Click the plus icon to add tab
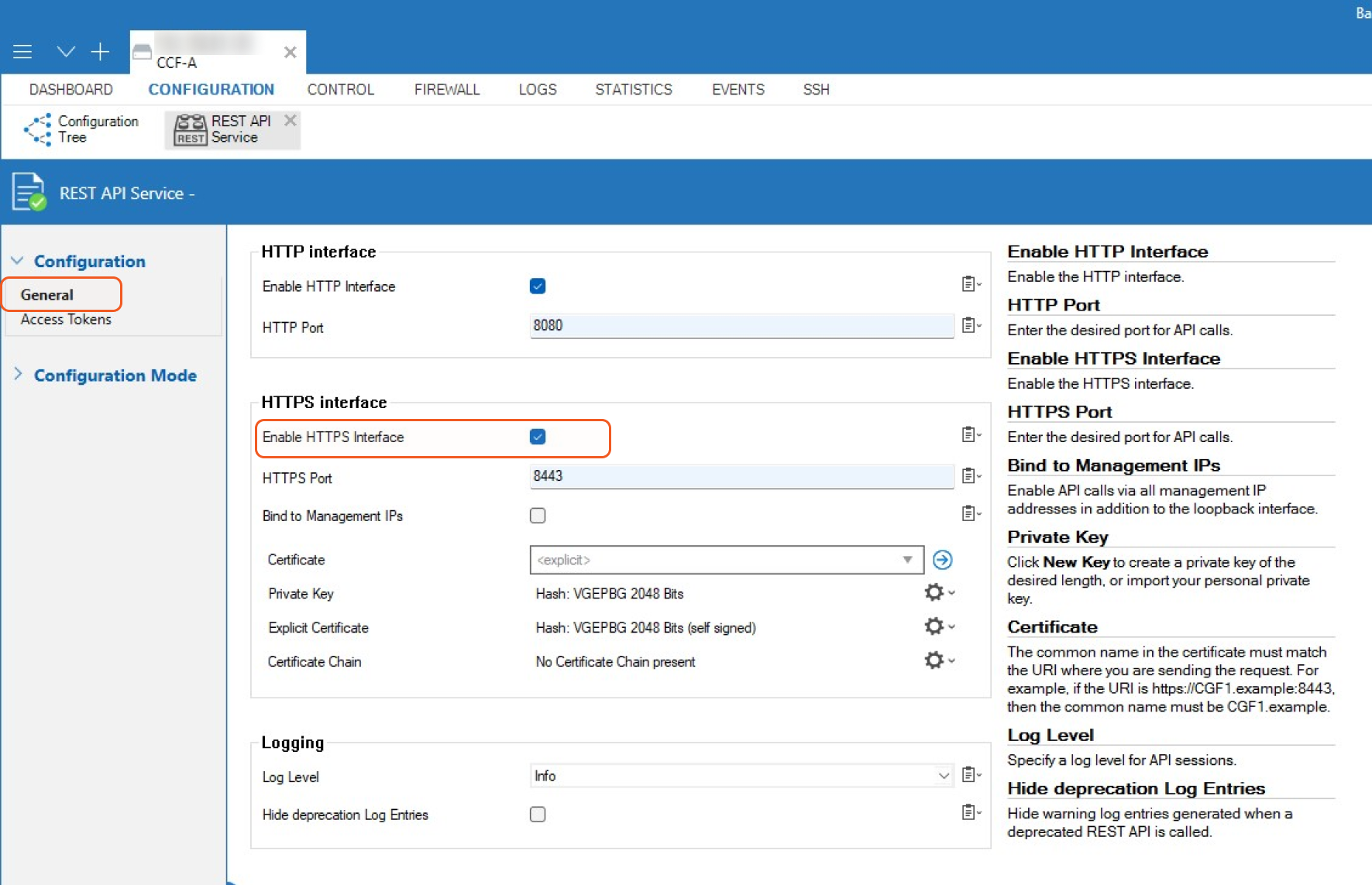The width and height of the screenshot is (1372, 885). coord(100,52)
